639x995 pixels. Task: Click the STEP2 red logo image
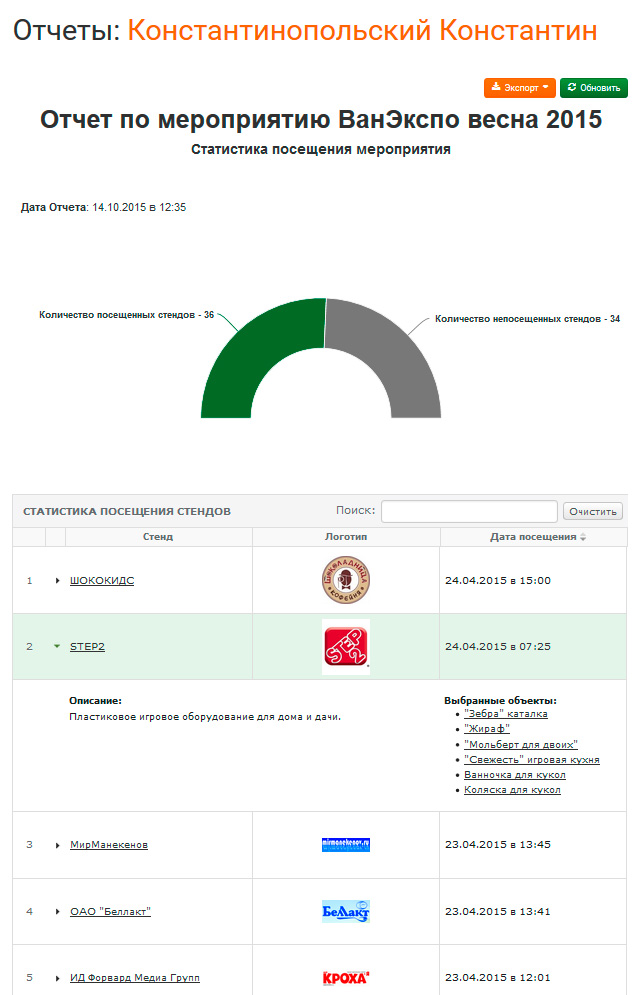tap(345, 646)
